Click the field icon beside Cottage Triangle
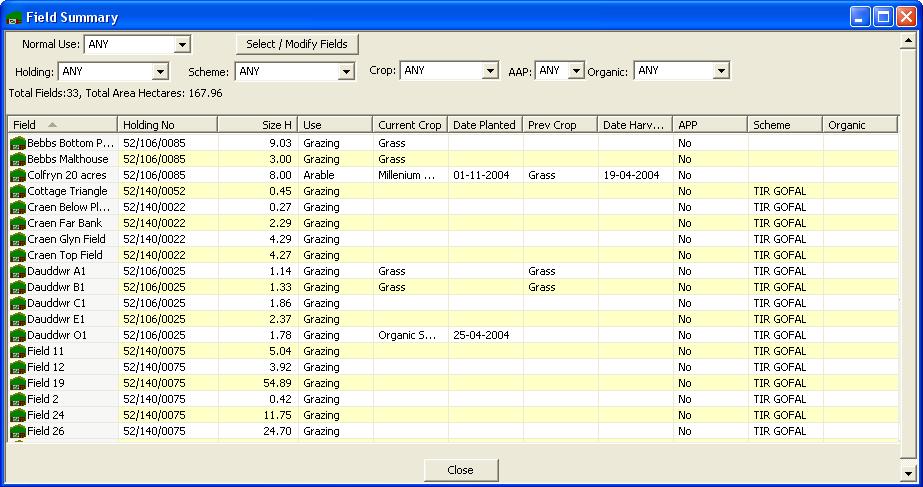Viewport: 923px width, 487px height. [18, 191]
